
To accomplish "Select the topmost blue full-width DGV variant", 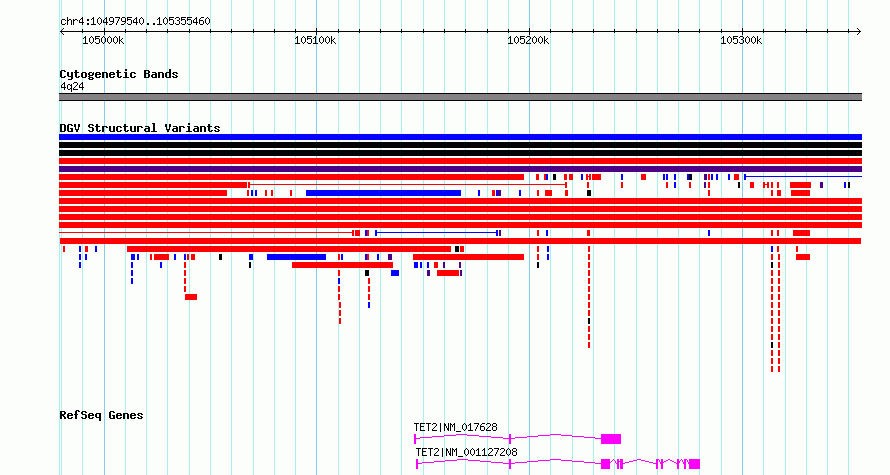I will [460, 137].
